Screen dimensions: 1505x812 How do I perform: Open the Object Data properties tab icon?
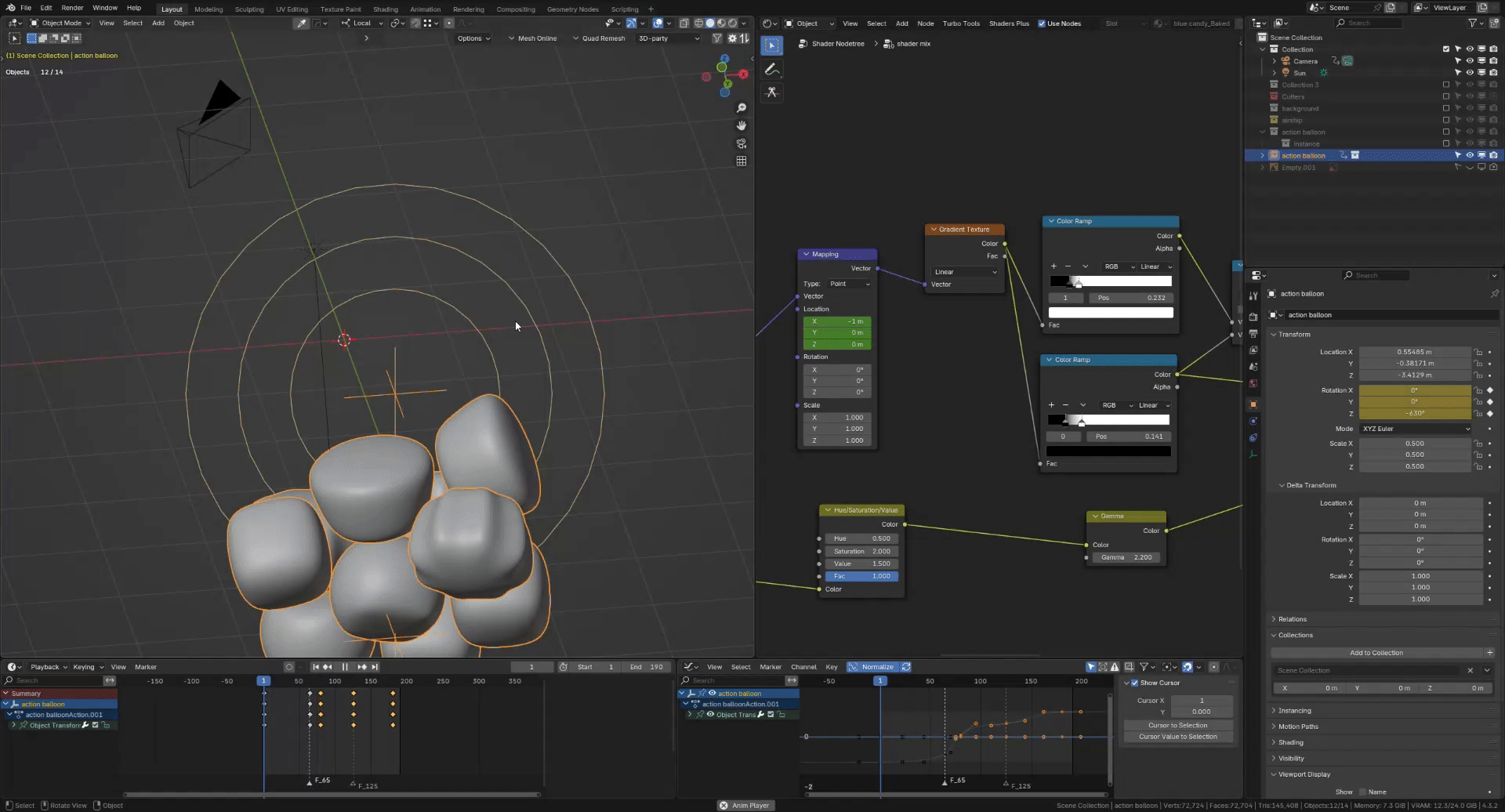(x=1253, y=455)
